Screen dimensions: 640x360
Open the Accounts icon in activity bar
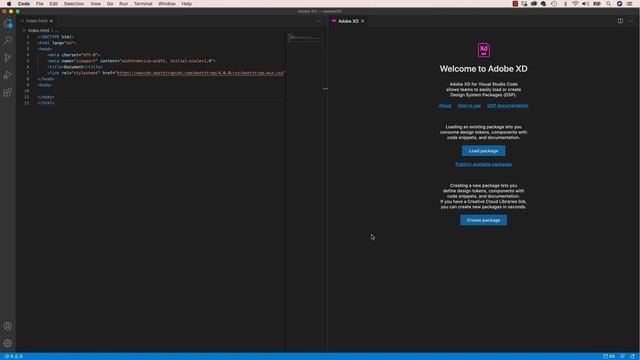point(8,326)
